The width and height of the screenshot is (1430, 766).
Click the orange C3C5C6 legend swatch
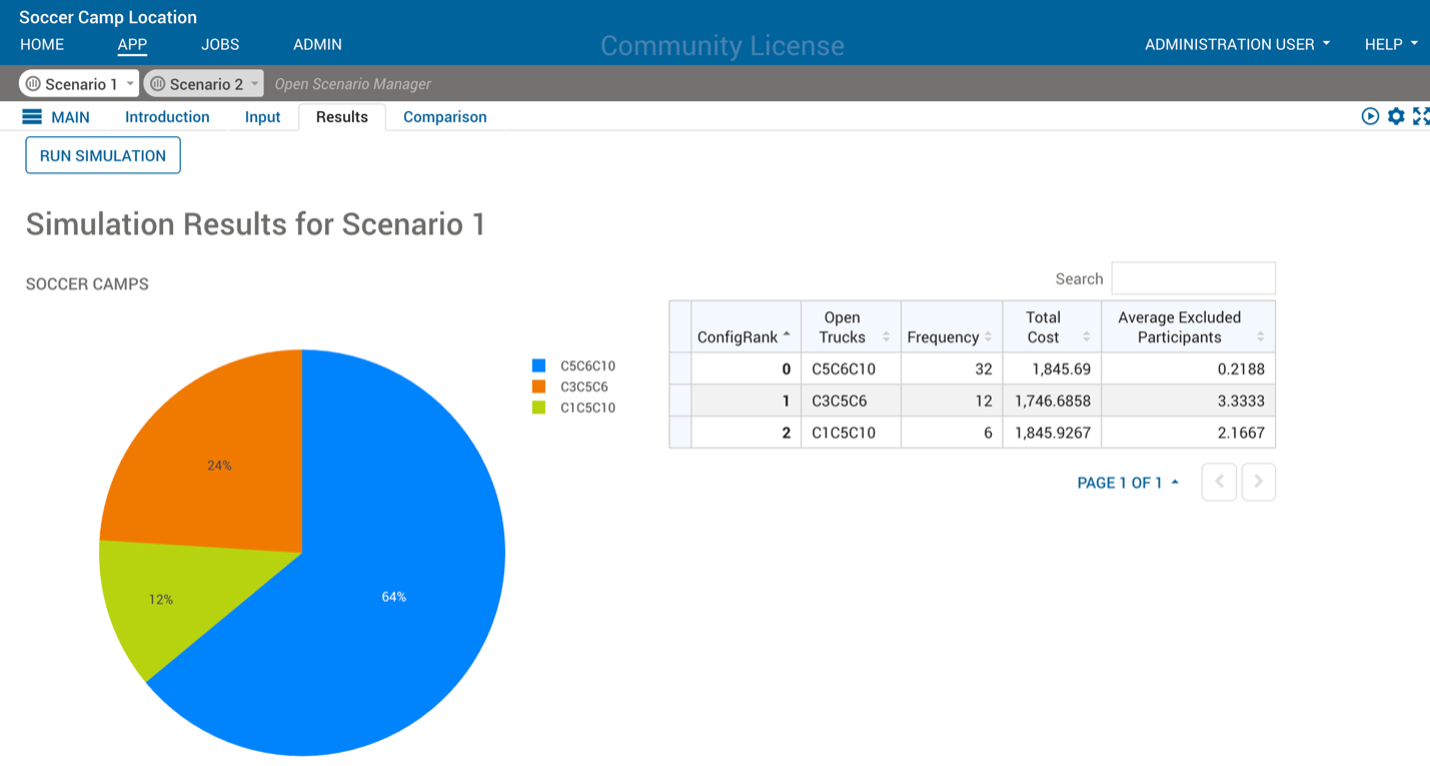539,386
